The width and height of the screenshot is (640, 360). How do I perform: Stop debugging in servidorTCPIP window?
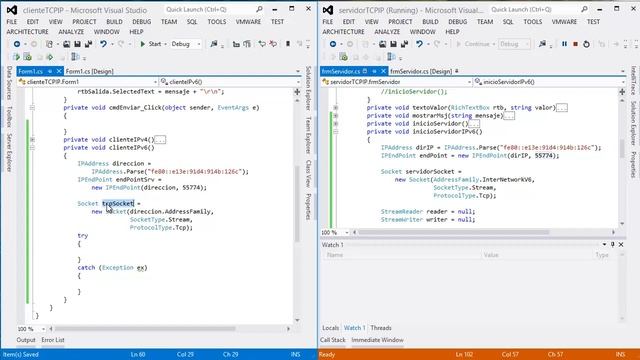575,44
